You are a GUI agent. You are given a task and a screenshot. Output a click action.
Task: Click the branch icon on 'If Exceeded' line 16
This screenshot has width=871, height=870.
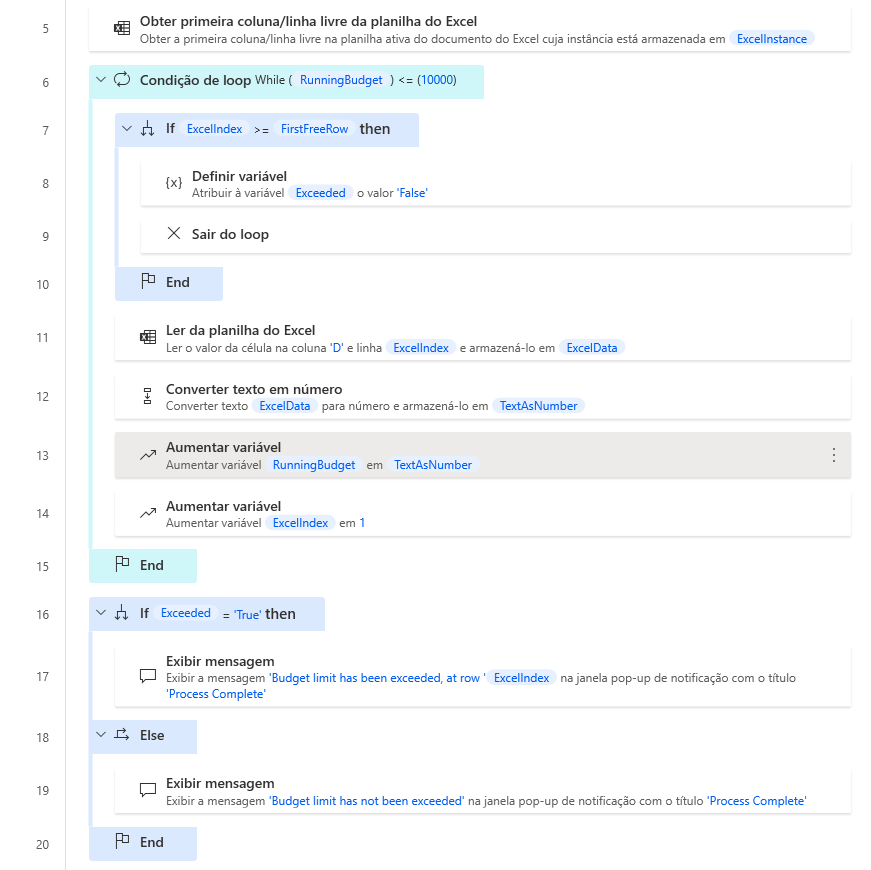point(120,613)
